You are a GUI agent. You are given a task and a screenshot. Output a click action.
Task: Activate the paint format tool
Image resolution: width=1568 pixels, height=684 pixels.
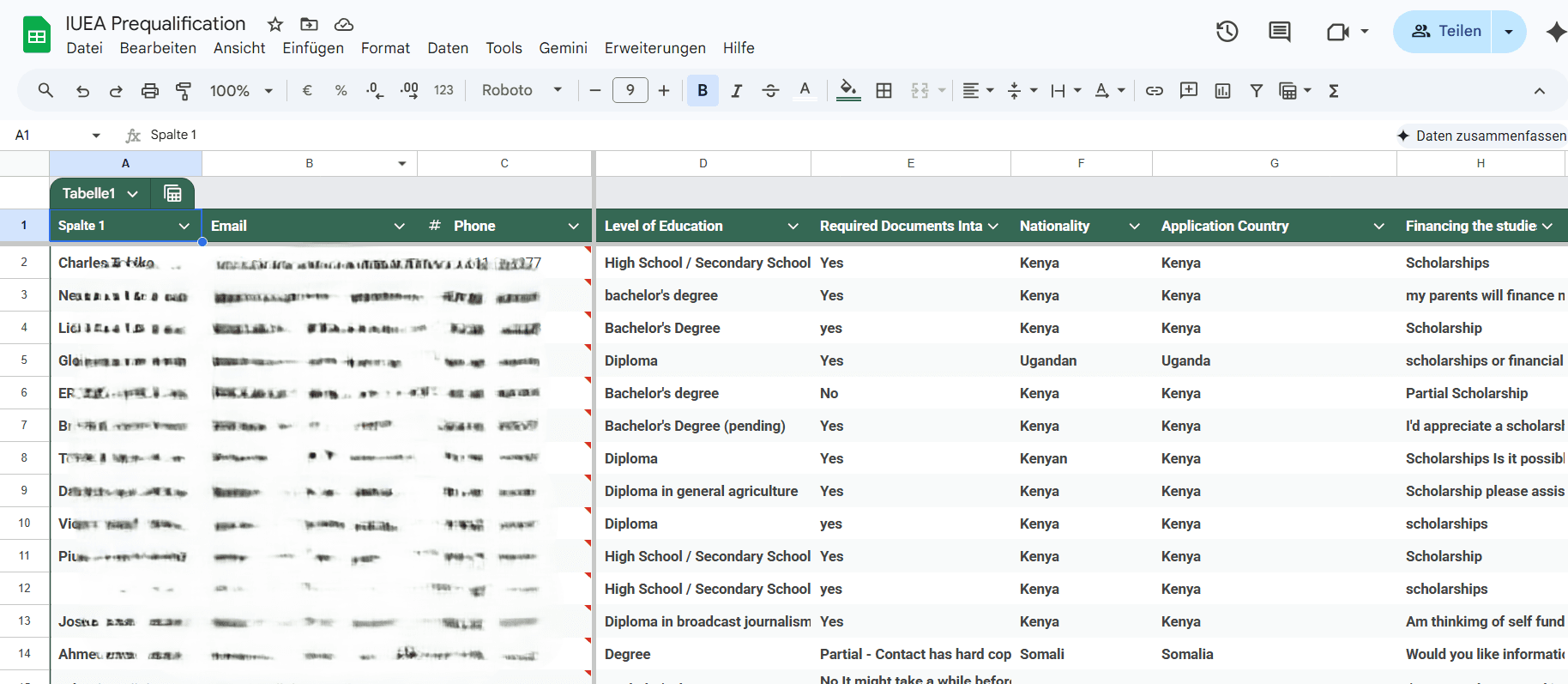coord(184,90)
